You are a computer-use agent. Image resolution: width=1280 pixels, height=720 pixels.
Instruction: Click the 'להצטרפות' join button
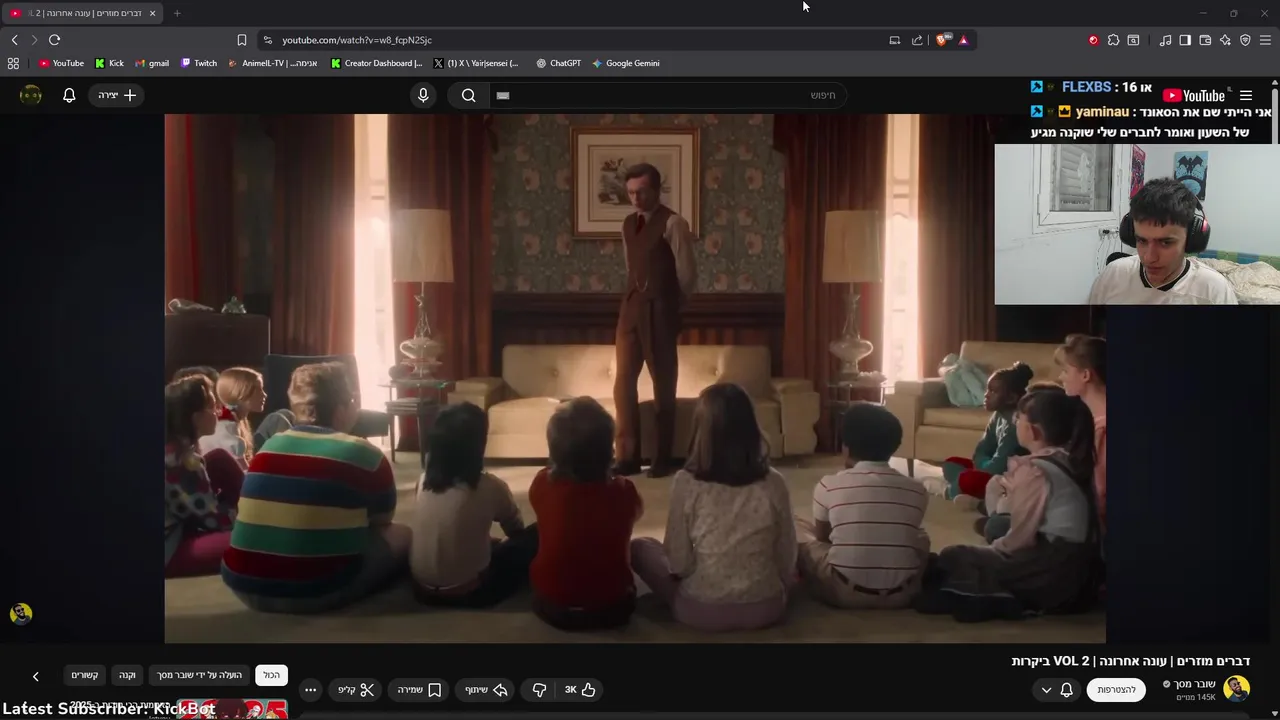pos(1116,690)
